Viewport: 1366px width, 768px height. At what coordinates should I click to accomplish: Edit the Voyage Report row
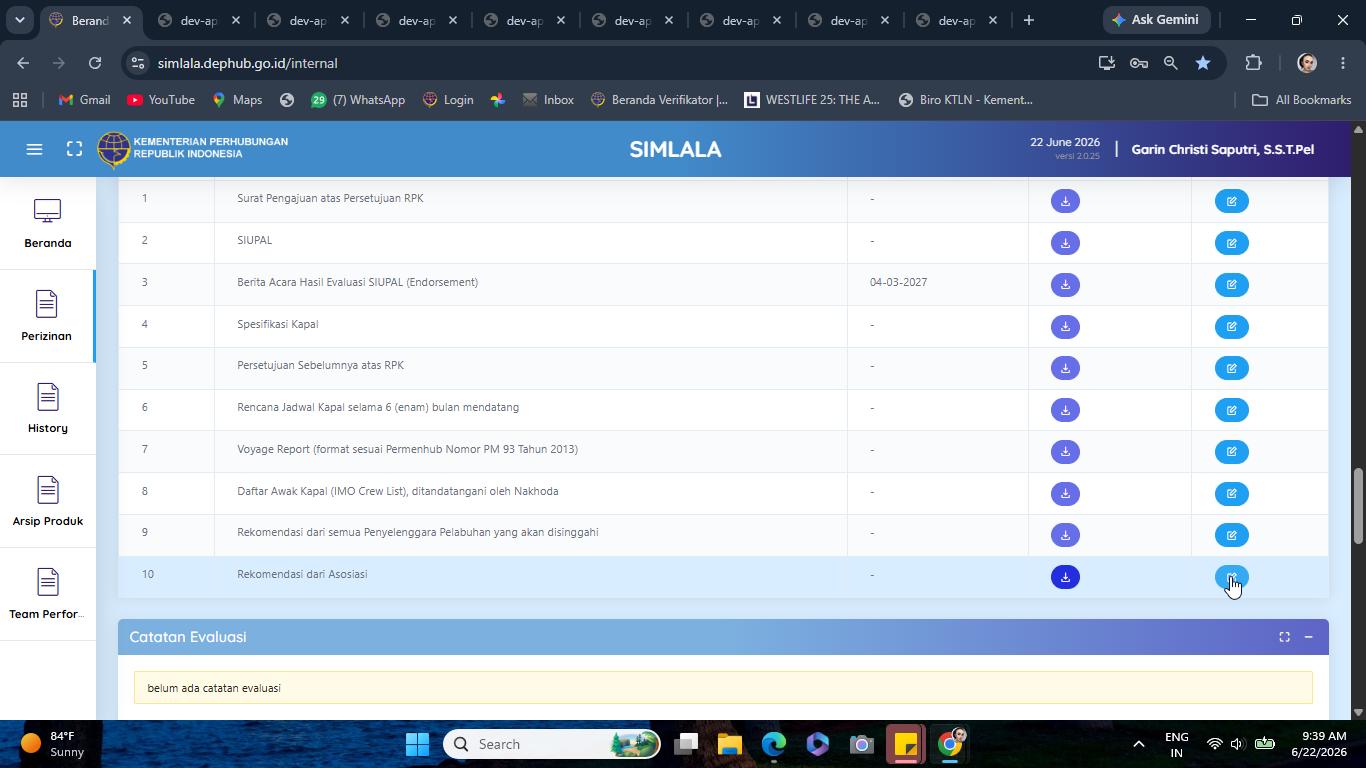coord(1231,452)
